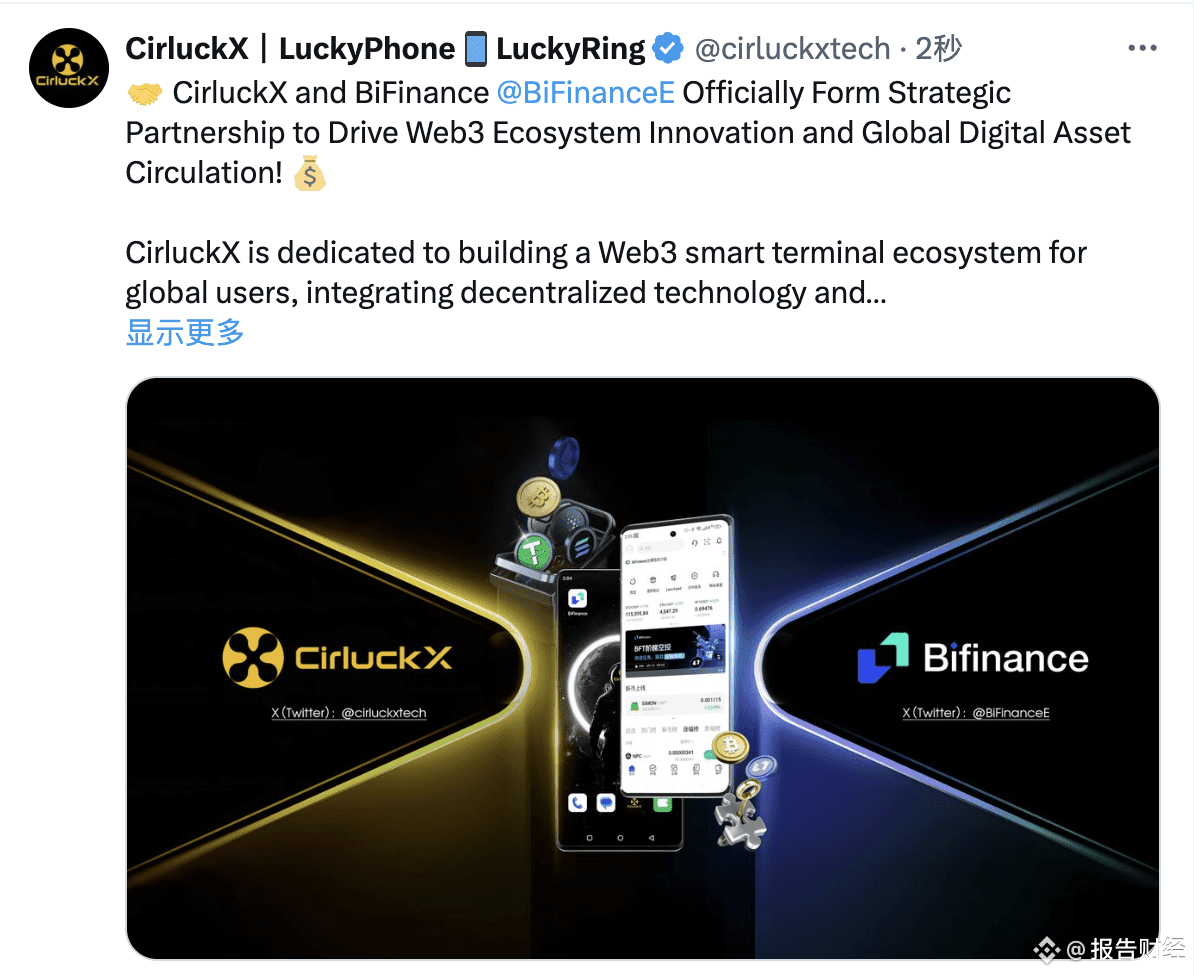1194x976 pixels.
Task: Open the white phone screenshot in the image
Action: pyautogui.click(x=675, y=655)
